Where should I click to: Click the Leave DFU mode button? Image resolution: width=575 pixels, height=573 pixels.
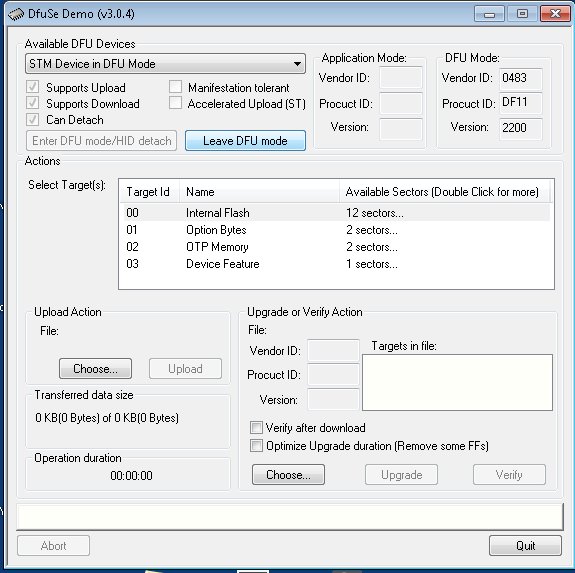pos(245,141)
